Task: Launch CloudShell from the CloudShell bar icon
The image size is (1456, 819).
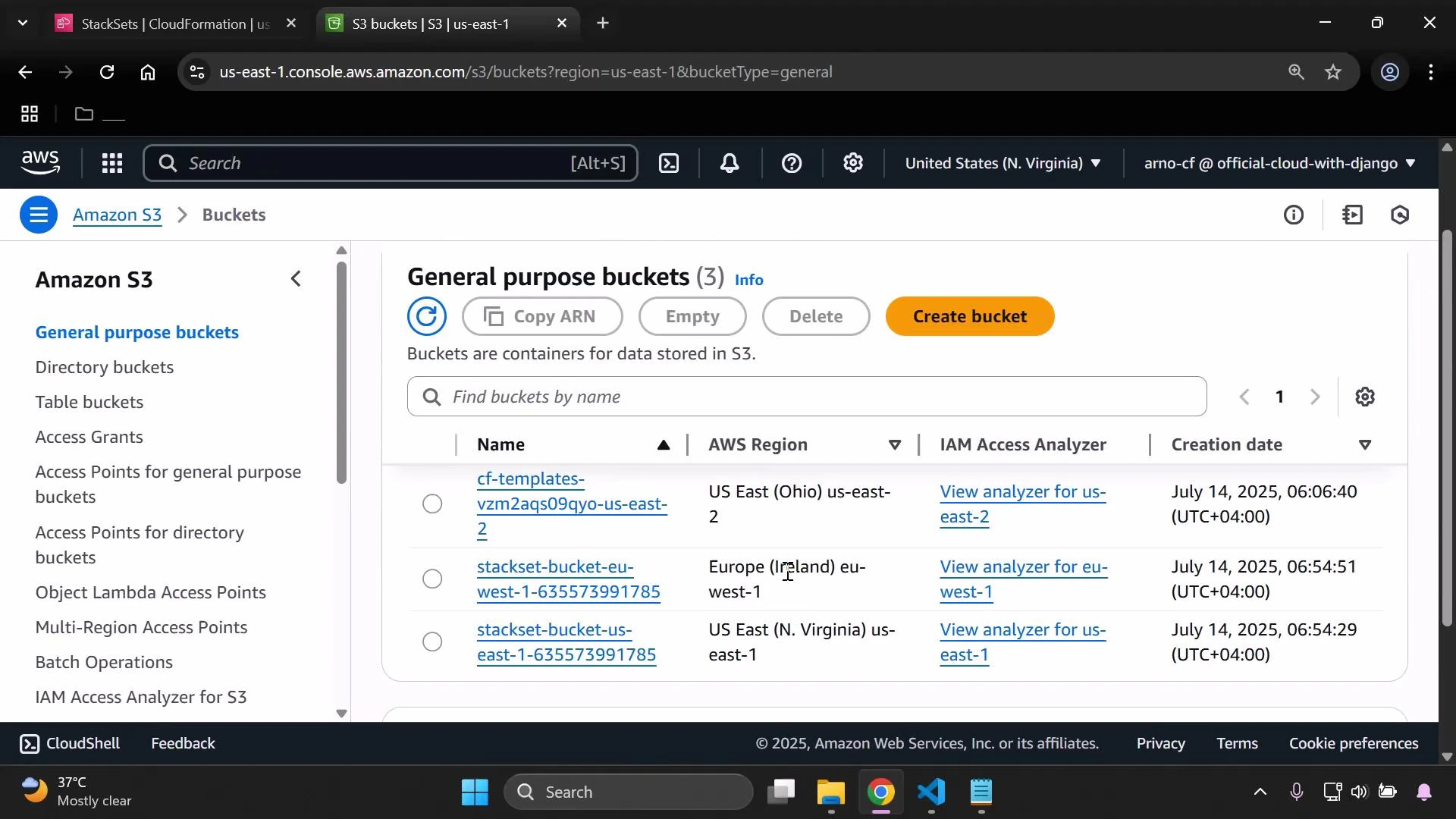Action: (x=30, y=743)
